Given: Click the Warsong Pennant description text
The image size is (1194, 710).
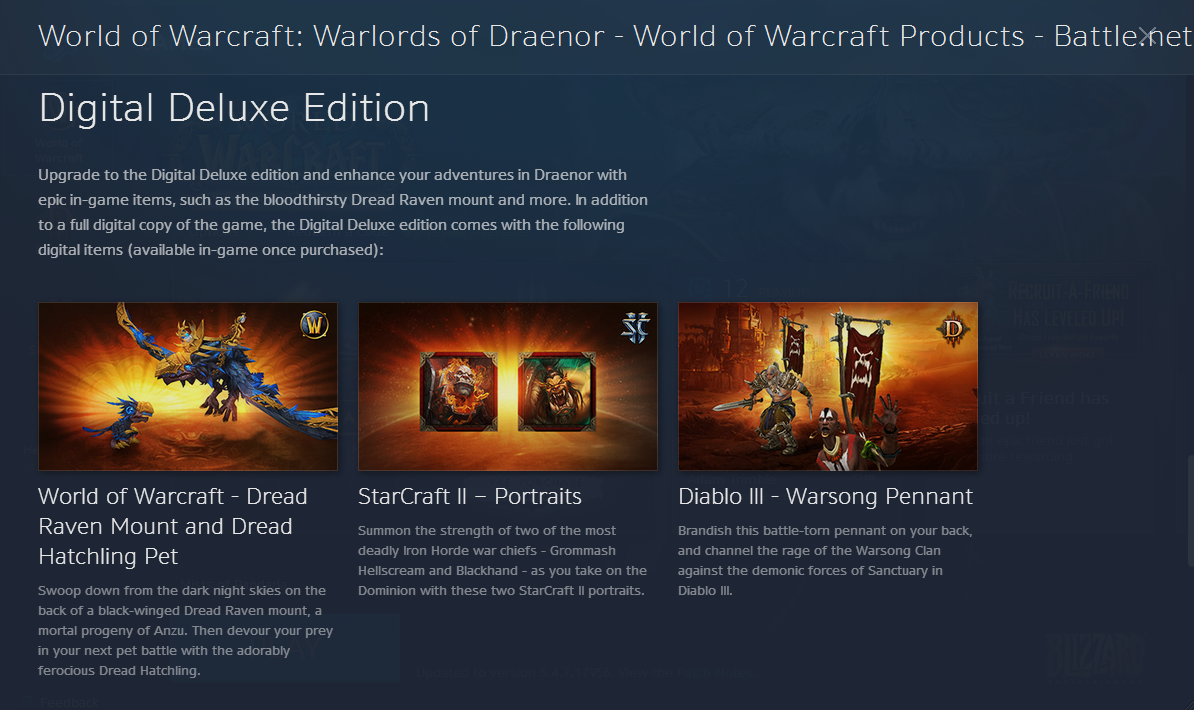Looking at the screenshot, I should (825, 561).
